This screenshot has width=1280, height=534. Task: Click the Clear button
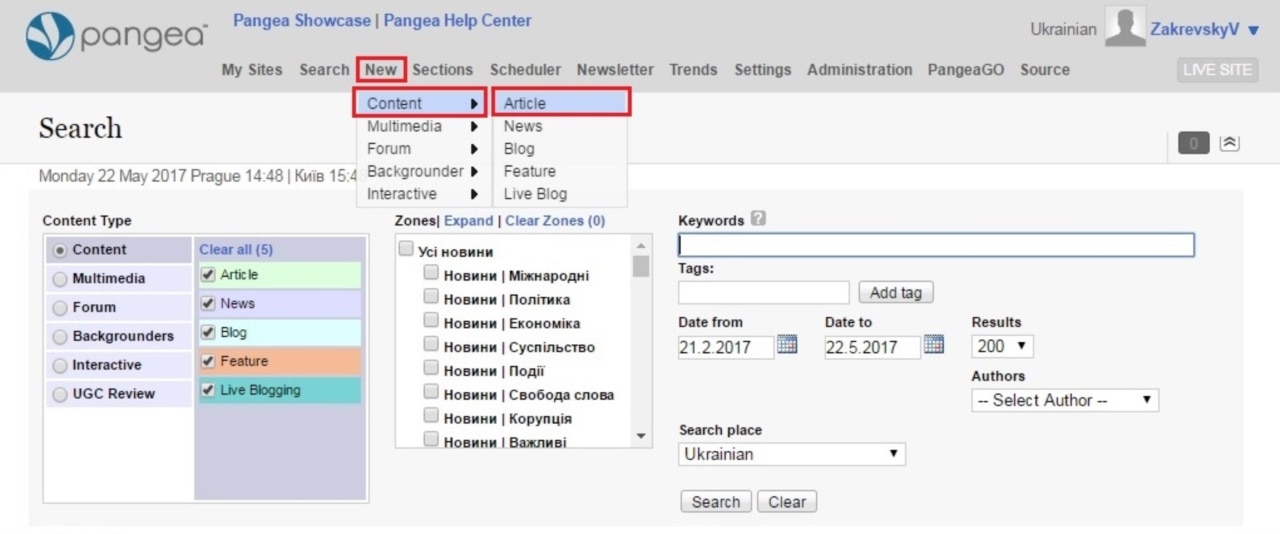[787, 502]
